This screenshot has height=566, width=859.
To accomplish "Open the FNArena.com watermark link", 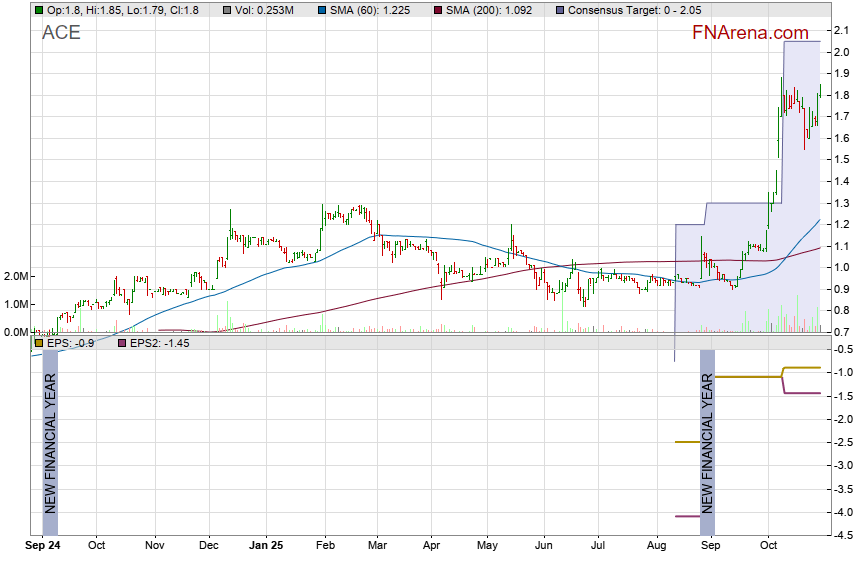I will (x=750, y=33).
